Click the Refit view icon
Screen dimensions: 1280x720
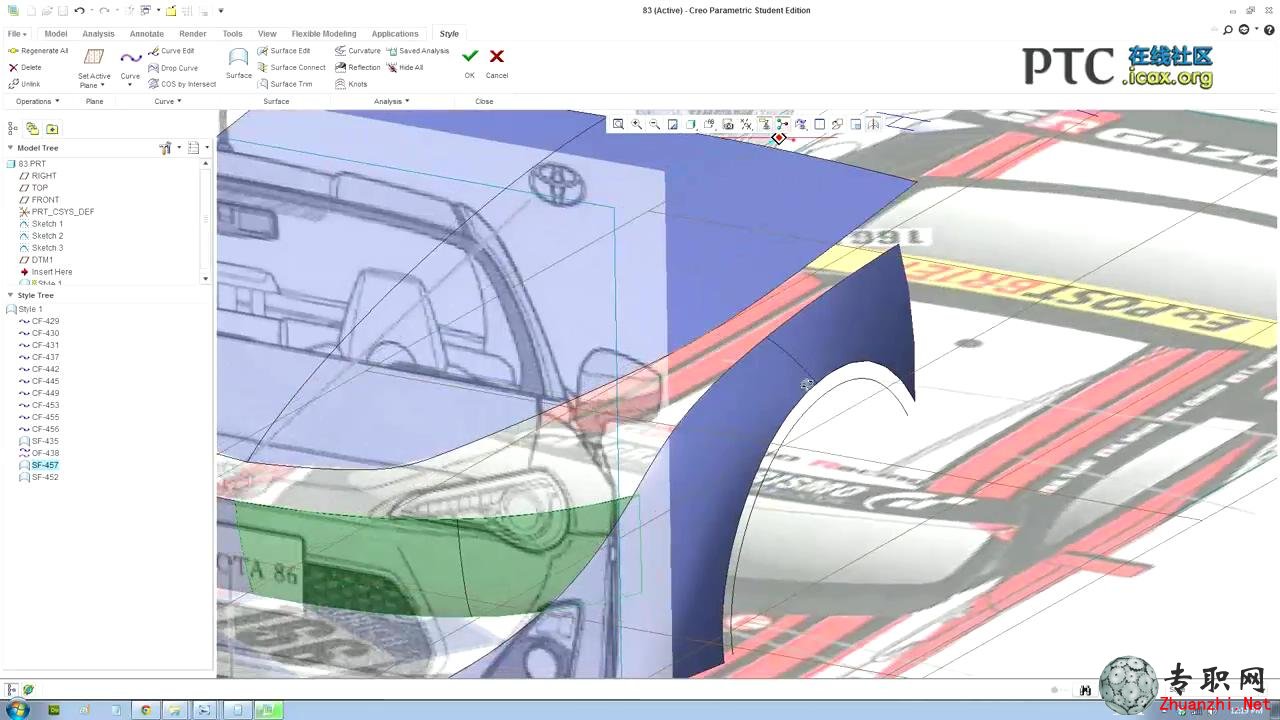pyautogui.click(x=618, y=124)
